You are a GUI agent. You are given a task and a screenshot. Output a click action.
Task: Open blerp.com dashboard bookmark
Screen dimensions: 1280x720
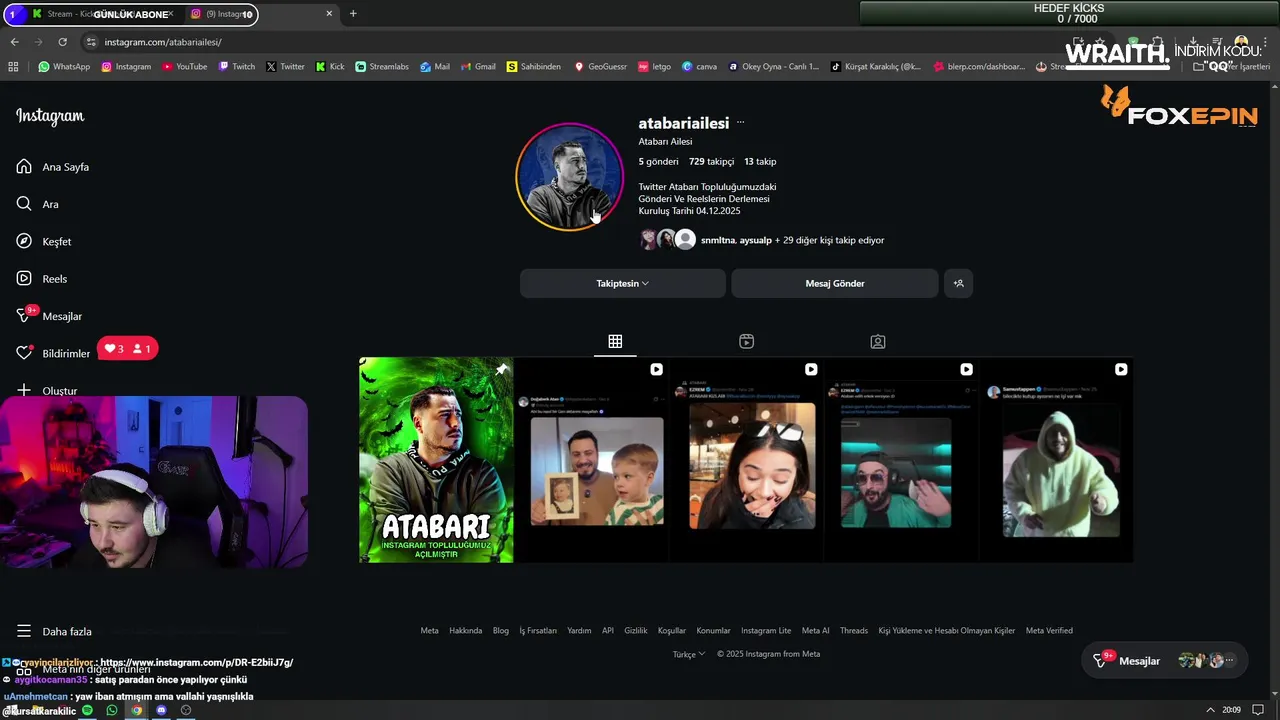979,67
